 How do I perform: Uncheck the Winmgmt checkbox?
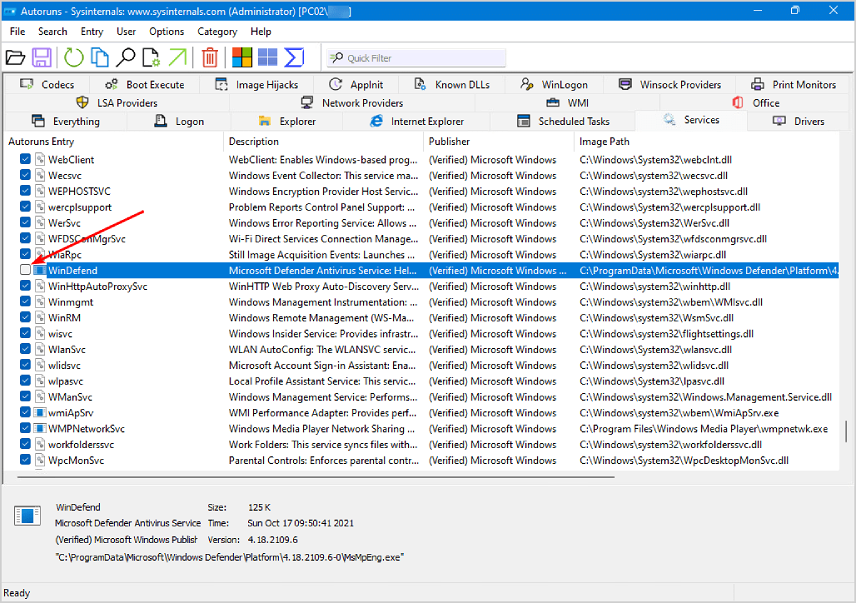(25, 301)
